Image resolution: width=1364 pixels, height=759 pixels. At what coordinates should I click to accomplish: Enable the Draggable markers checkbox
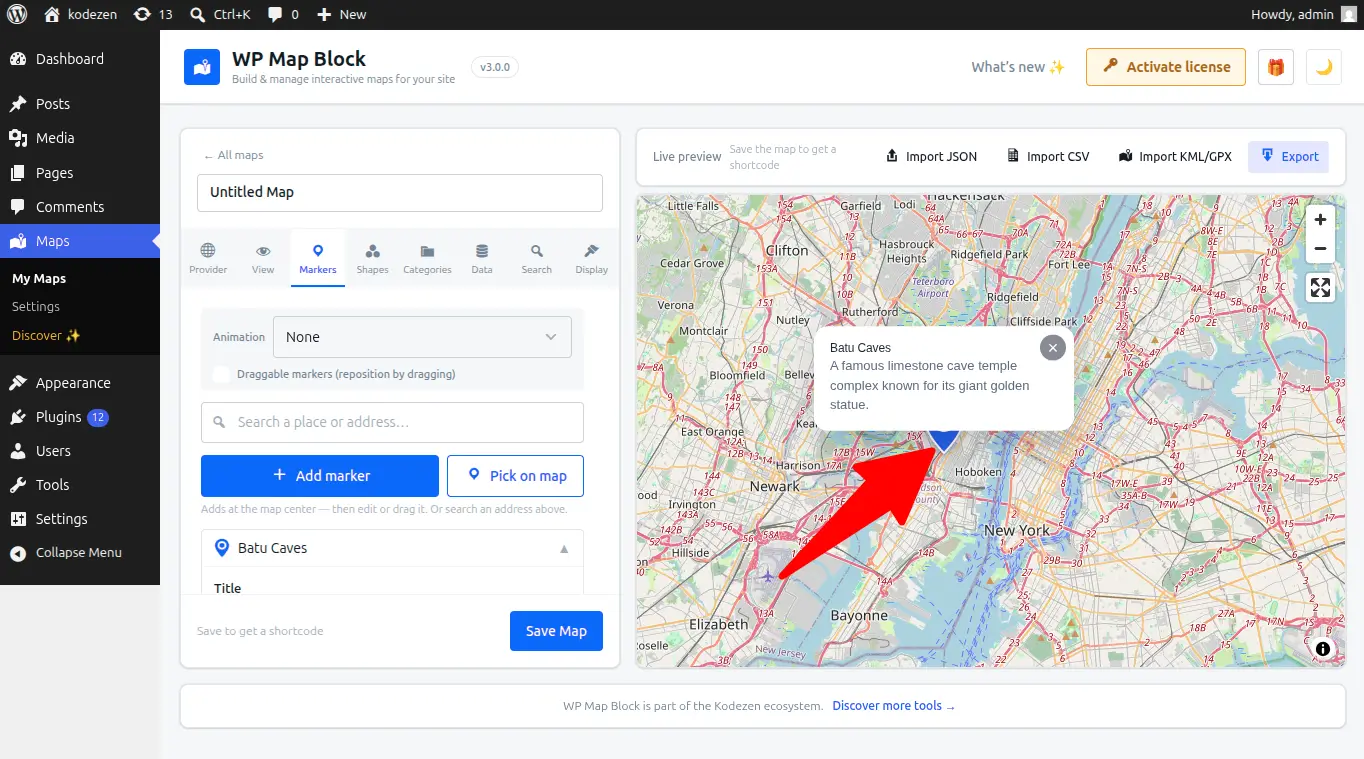[x=221, y=374]
